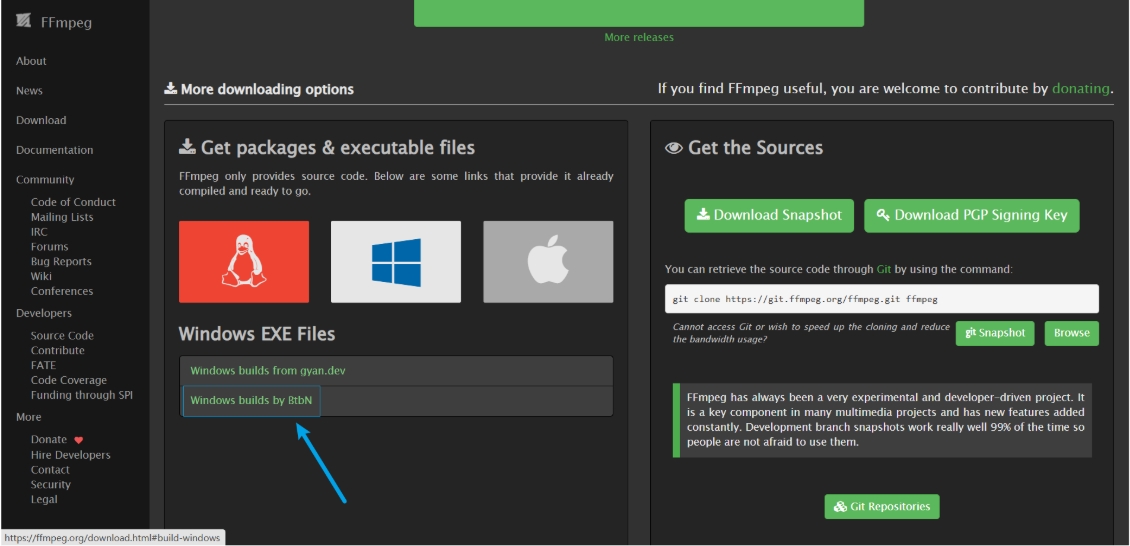Click the Git link in sources text
The height and width of the screenshot is (546, 1130).
click(x=884, y=269)
